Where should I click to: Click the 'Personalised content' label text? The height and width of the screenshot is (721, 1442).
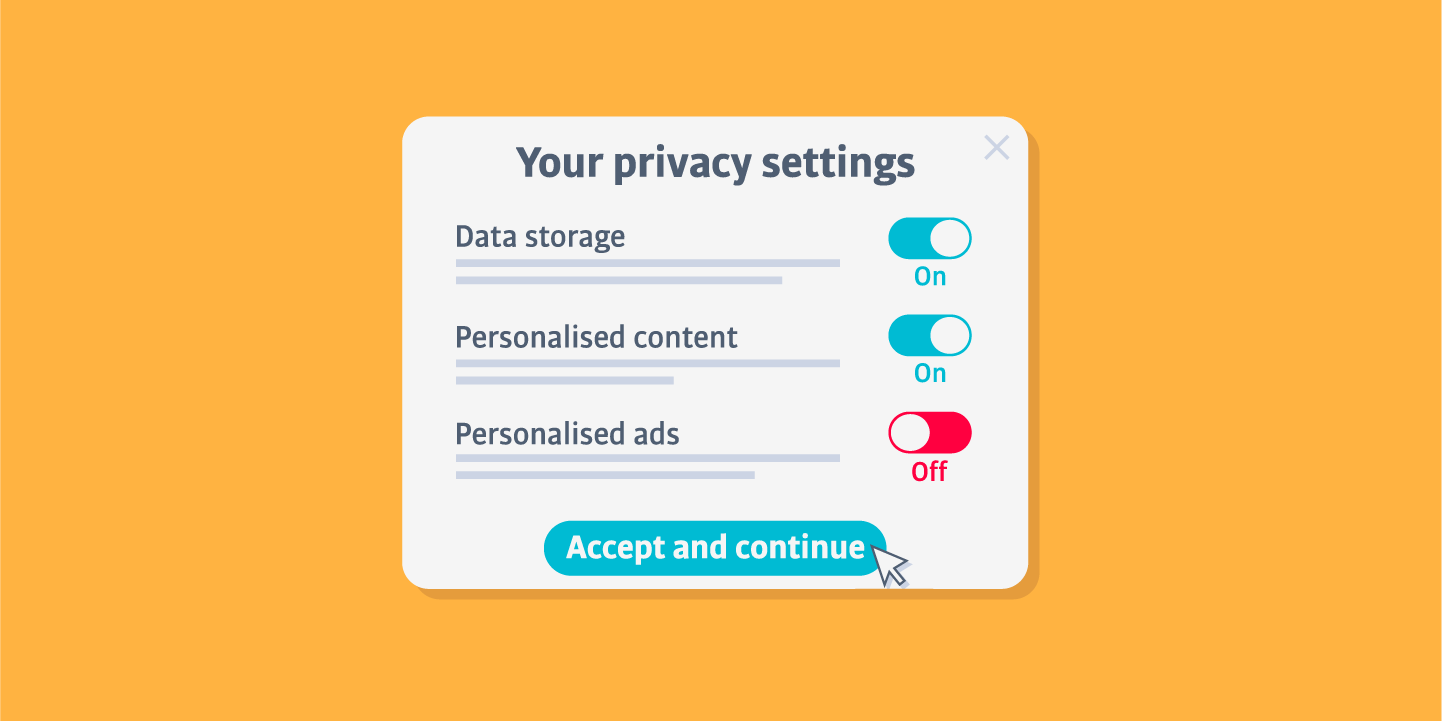click(x=596, y=337)
